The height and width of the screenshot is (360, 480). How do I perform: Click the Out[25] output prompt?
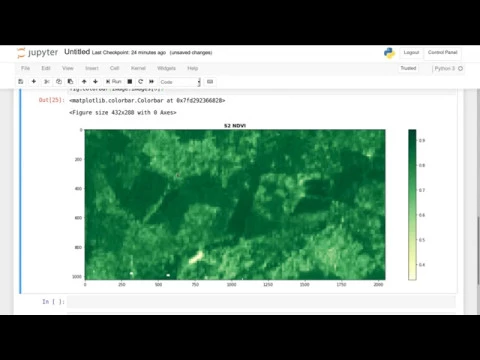[x=52, y=100]
